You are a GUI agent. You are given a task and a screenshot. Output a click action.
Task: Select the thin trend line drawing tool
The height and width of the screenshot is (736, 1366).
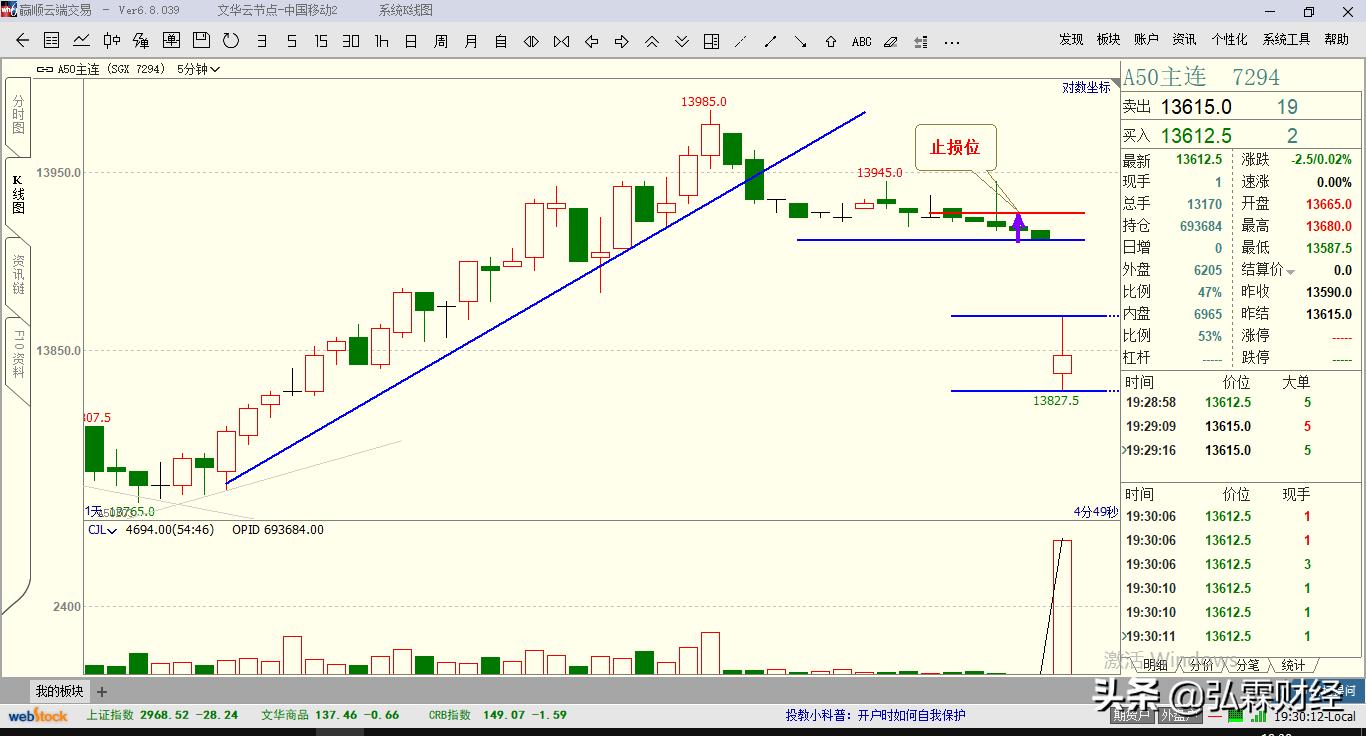741,41
